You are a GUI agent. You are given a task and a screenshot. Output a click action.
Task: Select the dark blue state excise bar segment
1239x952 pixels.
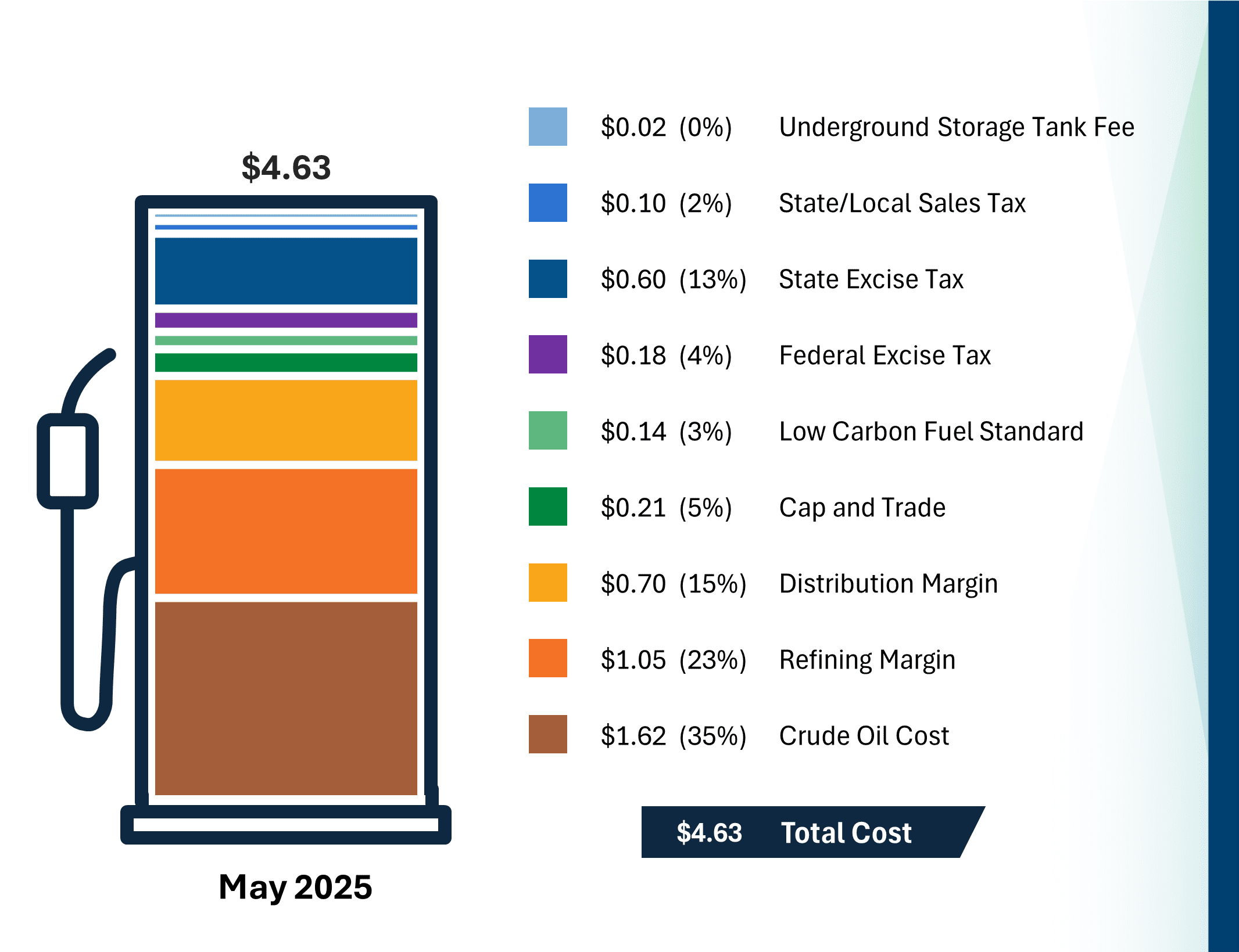tap(286, 271)
